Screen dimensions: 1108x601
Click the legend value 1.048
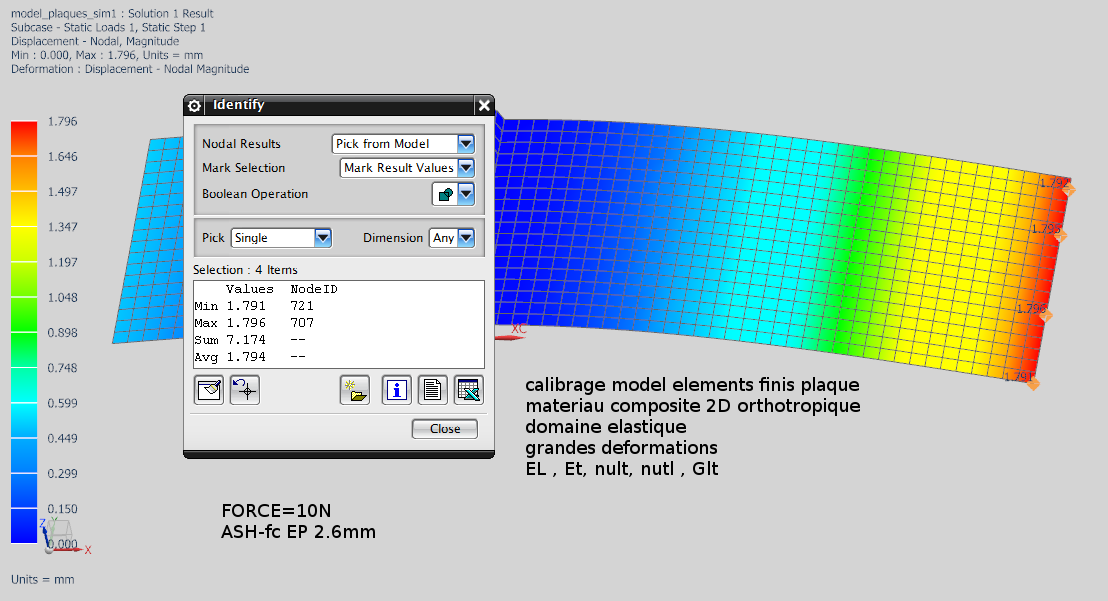pos(62,297)
